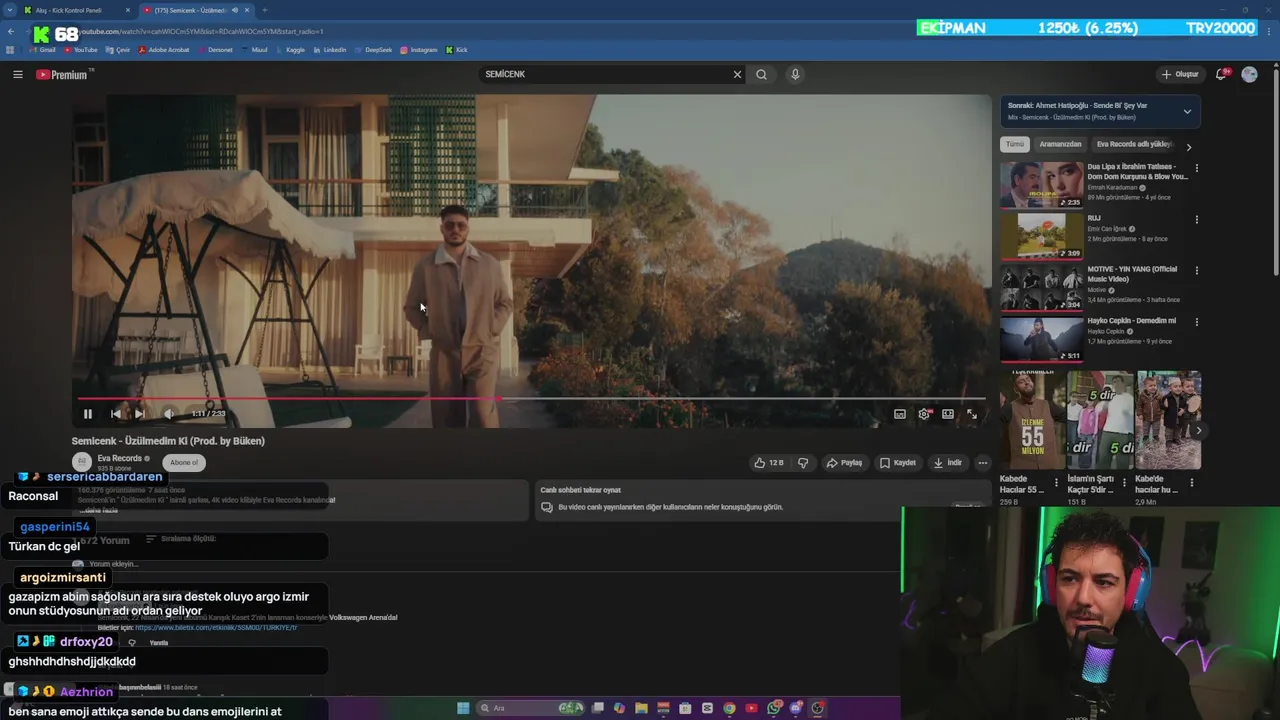Image resolution: width=1280 pixels, height=720 pixels.
Task: Open the Adobe Acrobat bookmark
Action: [164, 49]
